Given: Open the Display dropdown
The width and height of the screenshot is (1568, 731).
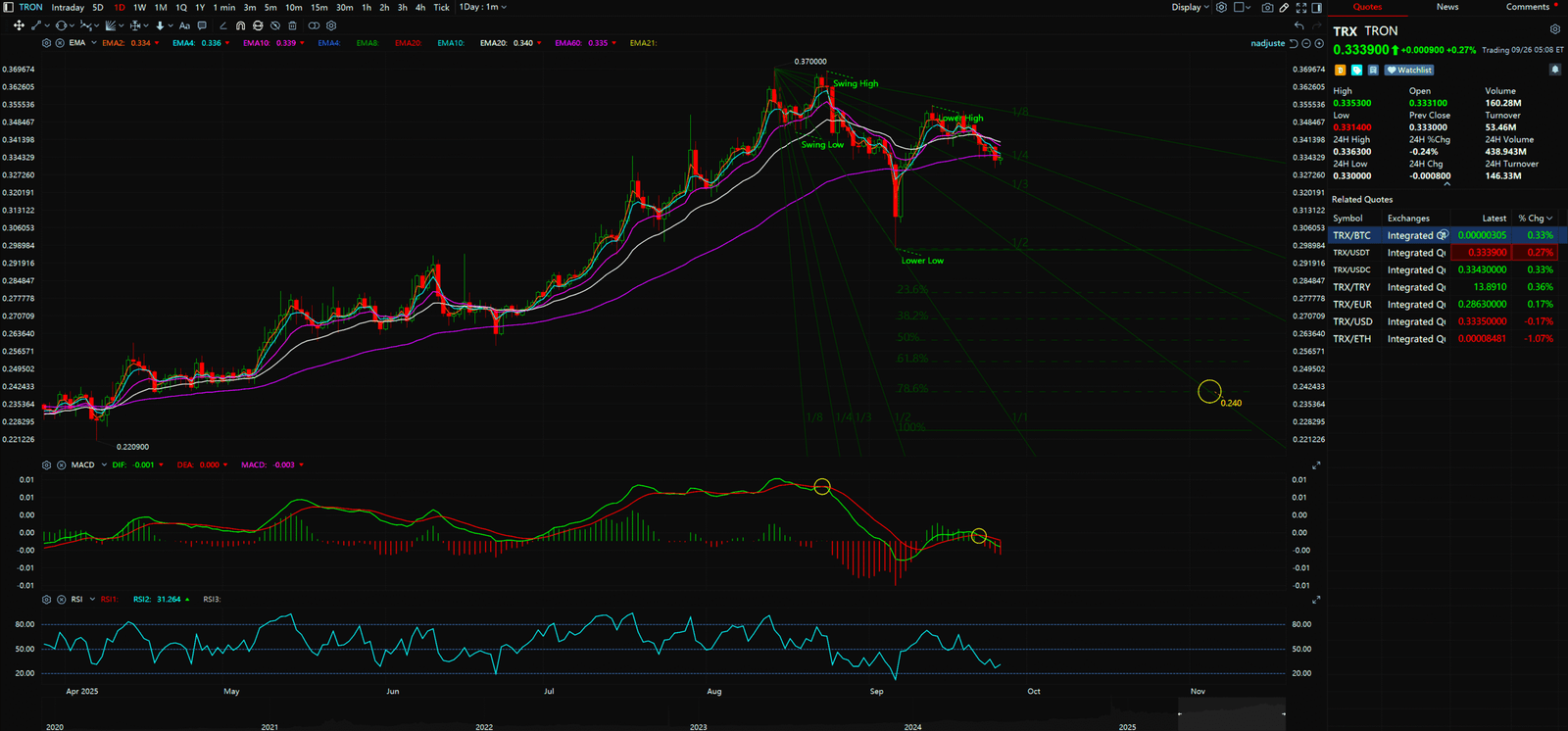Looking at the screenshot, I should pos(1191,7).
